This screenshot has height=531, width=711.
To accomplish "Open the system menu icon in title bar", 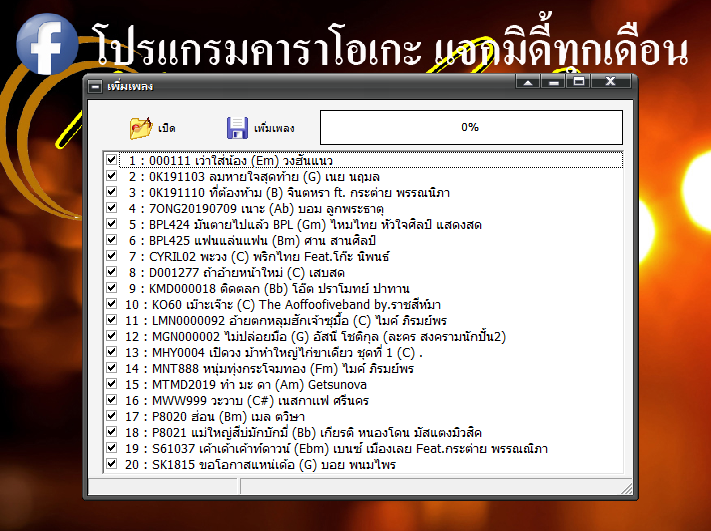I will (x=95, y=86).
